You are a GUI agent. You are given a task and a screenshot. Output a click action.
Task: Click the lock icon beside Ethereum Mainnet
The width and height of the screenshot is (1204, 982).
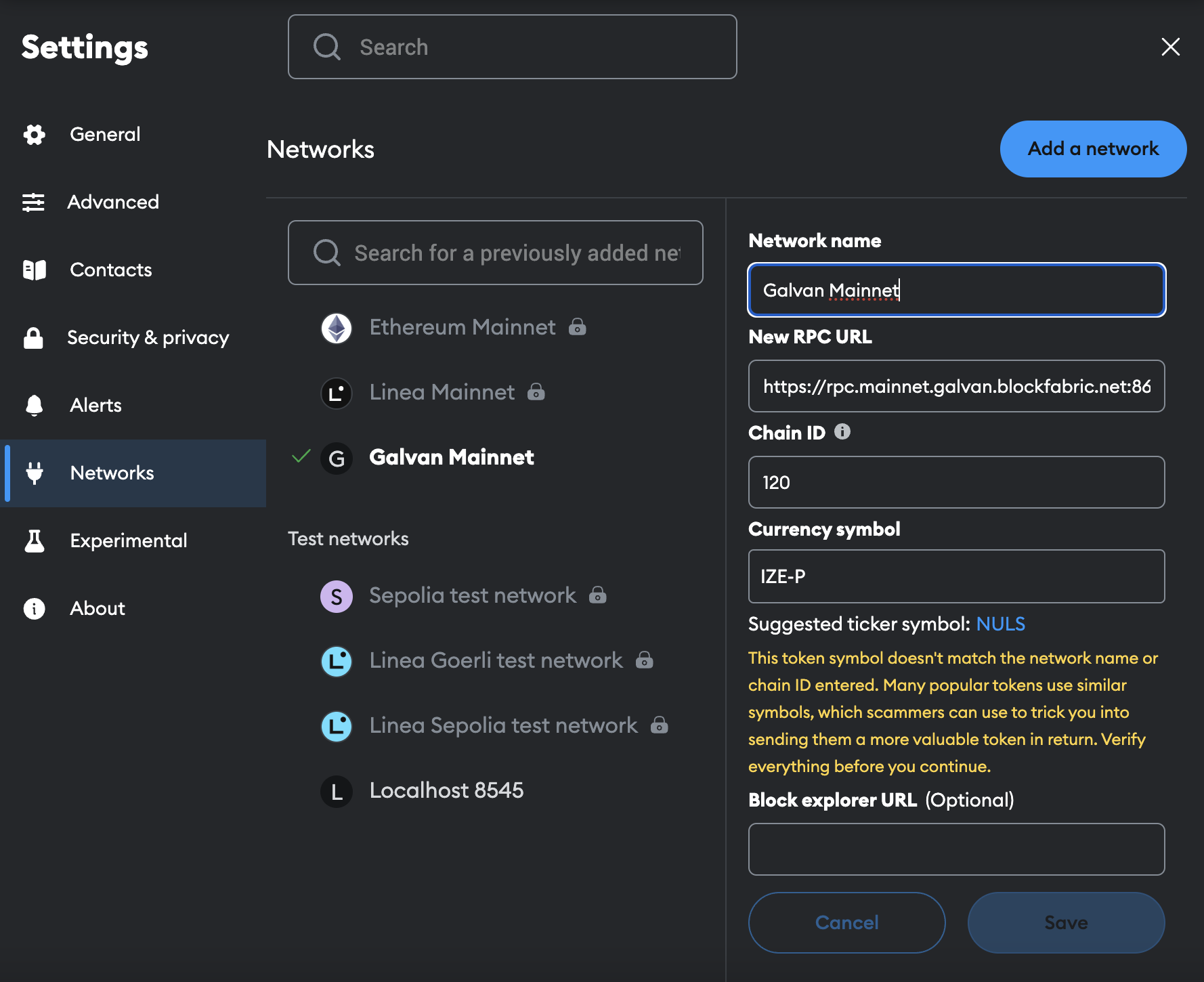point(577,327)
